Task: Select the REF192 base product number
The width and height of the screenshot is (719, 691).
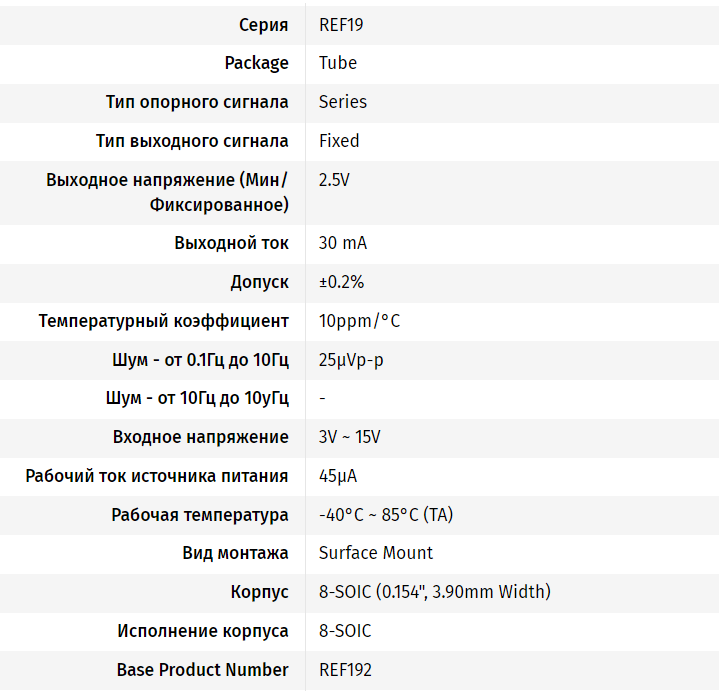Action: tap(345, 670)
